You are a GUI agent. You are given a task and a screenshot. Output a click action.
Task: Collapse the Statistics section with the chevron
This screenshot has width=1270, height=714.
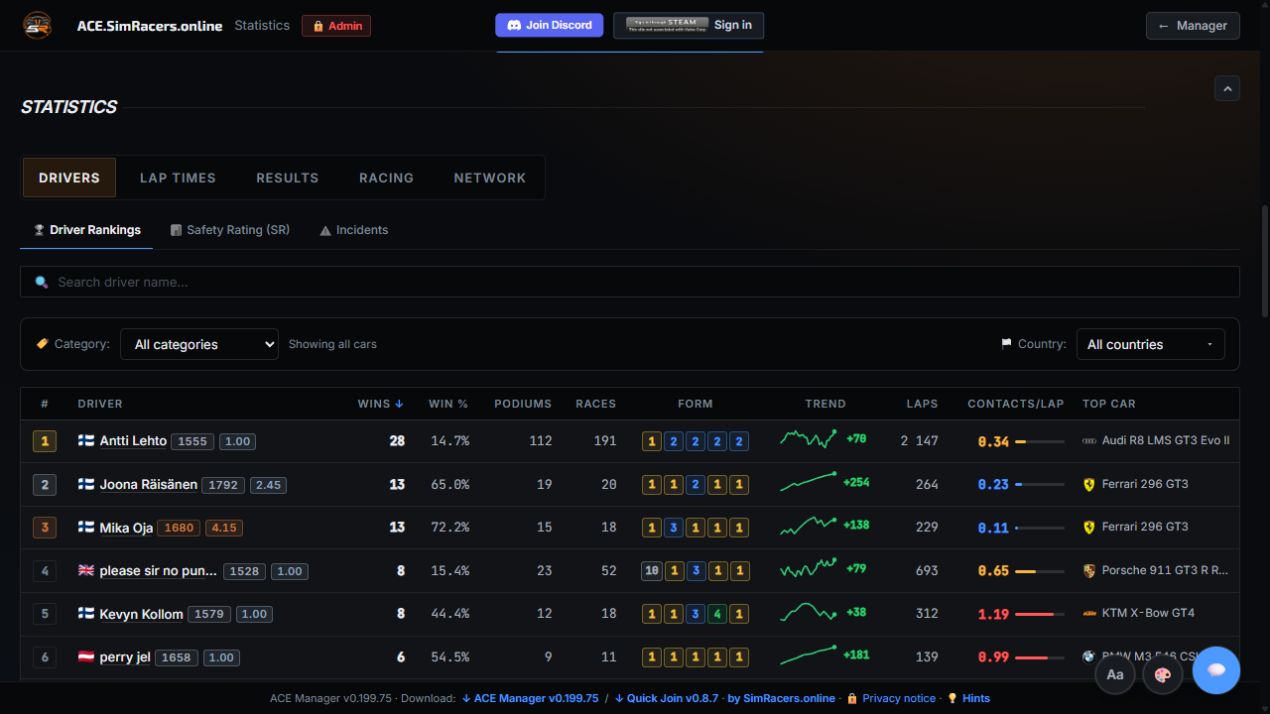pos(1227,88)
